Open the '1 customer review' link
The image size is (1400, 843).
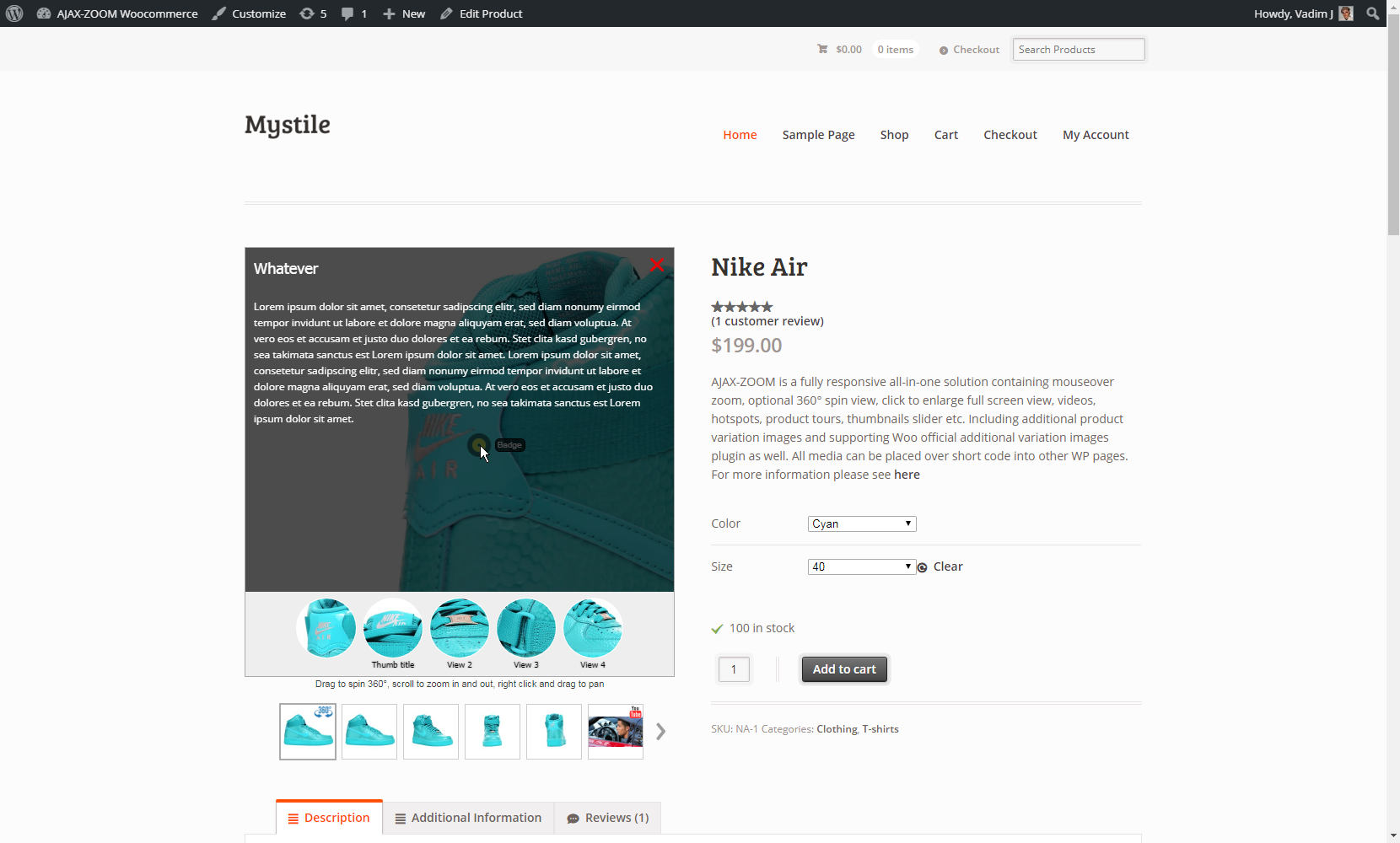pyautogui.click(x=767, y=321)
